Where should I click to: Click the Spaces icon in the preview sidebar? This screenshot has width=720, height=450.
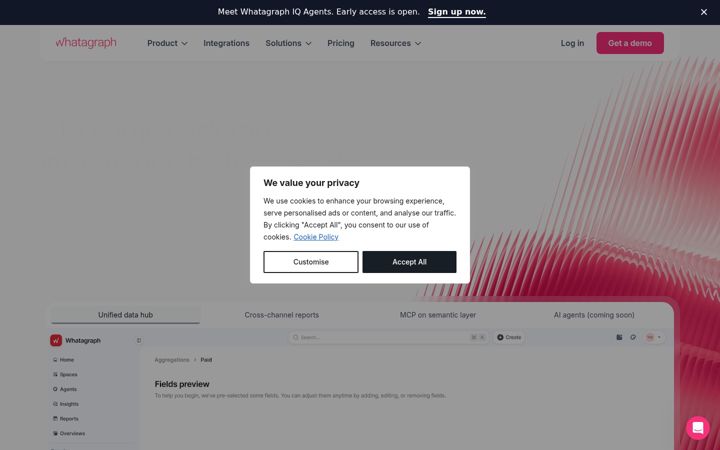click(55, 374)
